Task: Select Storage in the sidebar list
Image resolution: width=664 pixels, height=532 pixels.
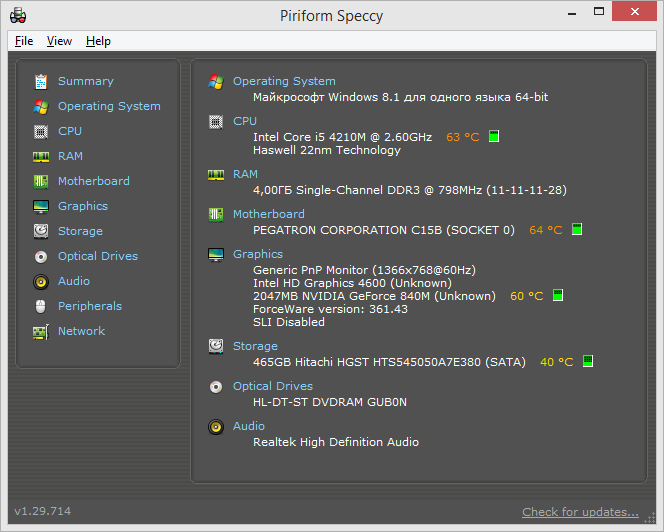Action: (80, 231)
